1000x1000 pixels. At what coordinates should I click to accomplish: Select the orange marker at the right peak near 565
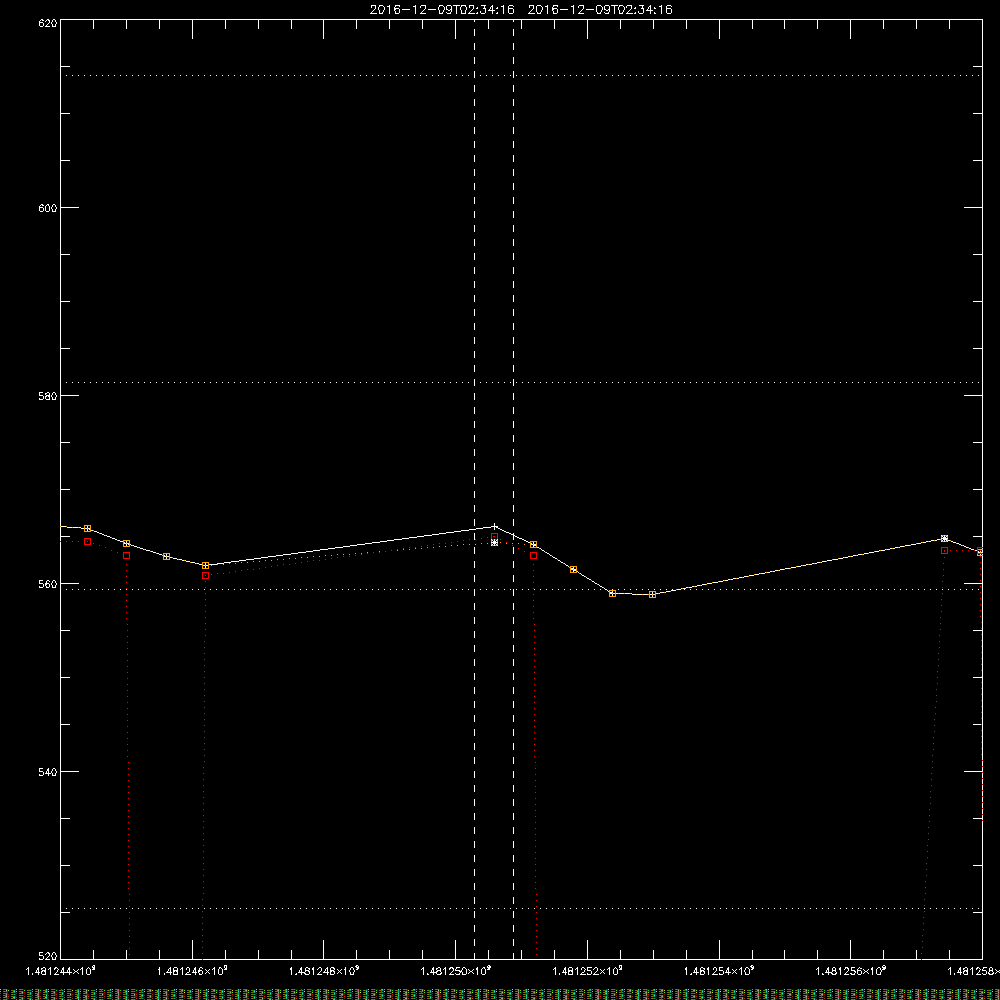[945, 539]
